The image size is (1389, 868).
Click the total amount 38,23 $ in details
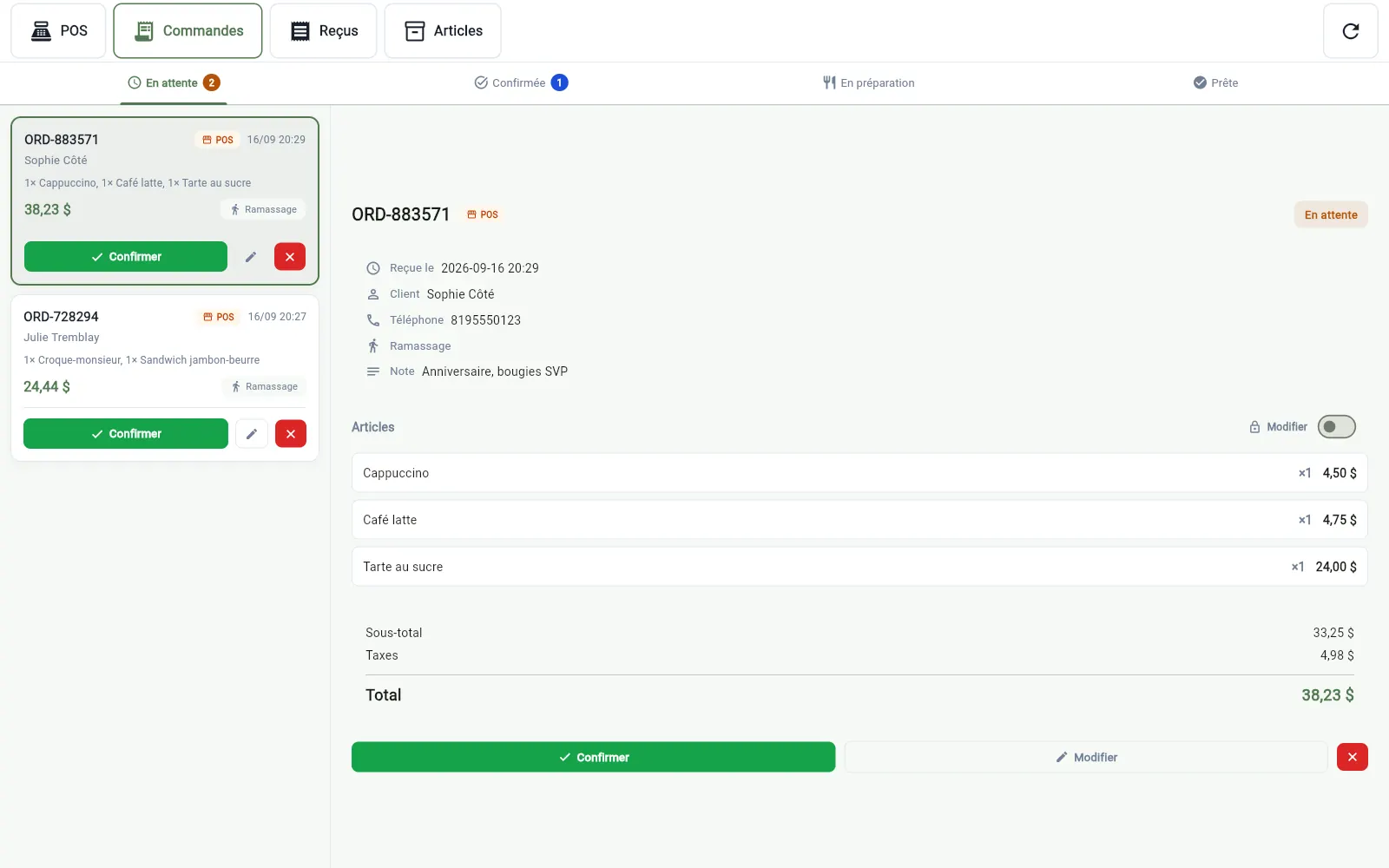point(1327,695)
